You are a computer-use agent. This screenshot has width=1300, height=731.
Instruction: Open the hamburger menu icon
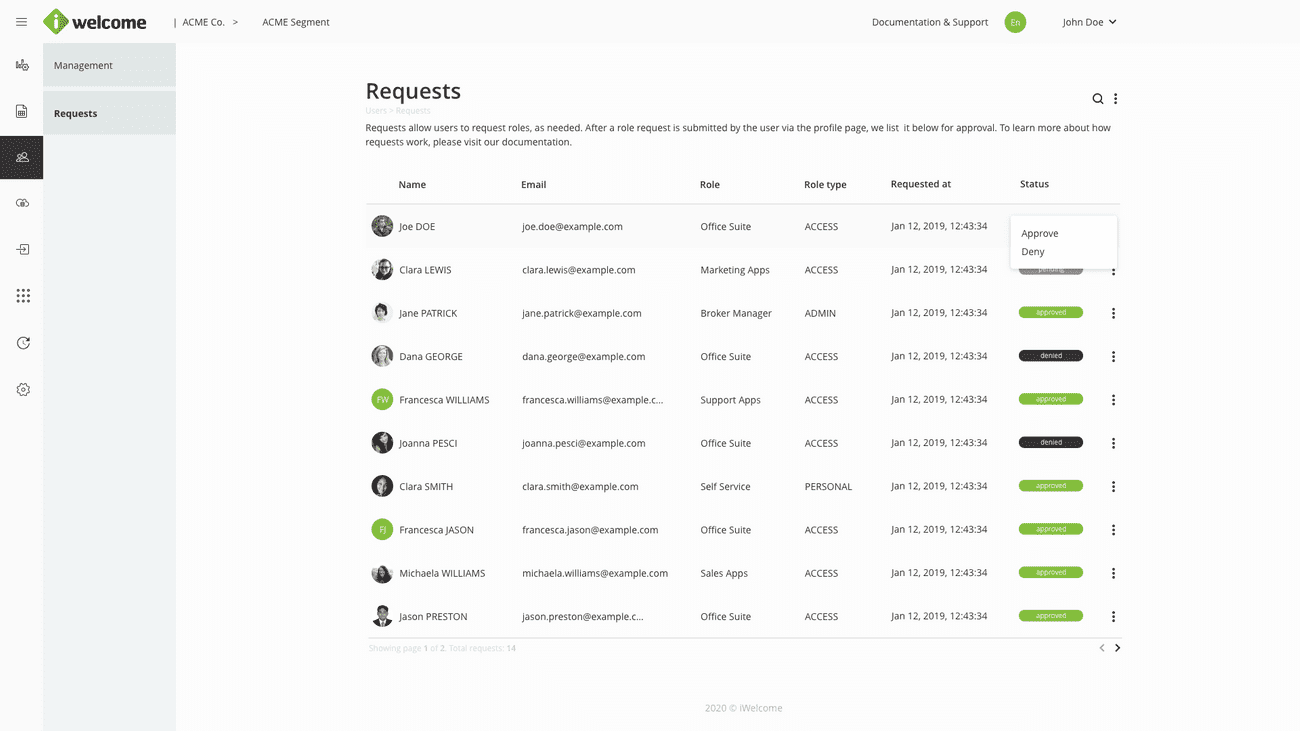(21, 22)
